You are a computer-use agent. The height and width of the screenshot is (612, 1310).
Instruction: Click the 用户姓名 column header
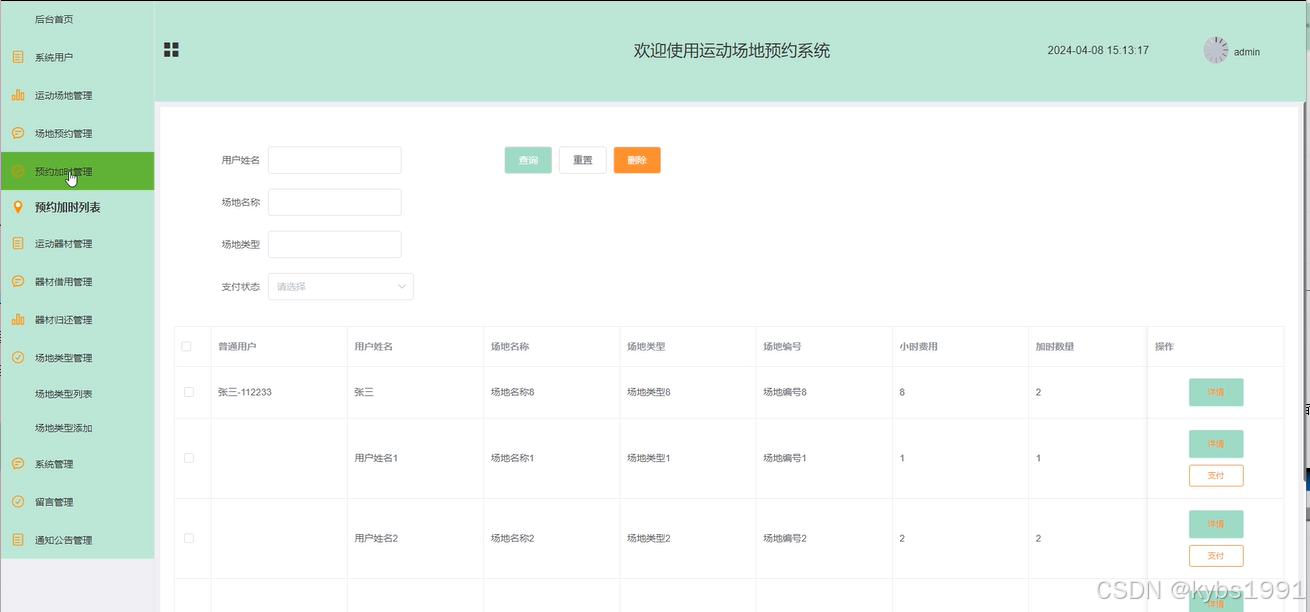click(373, 347)
